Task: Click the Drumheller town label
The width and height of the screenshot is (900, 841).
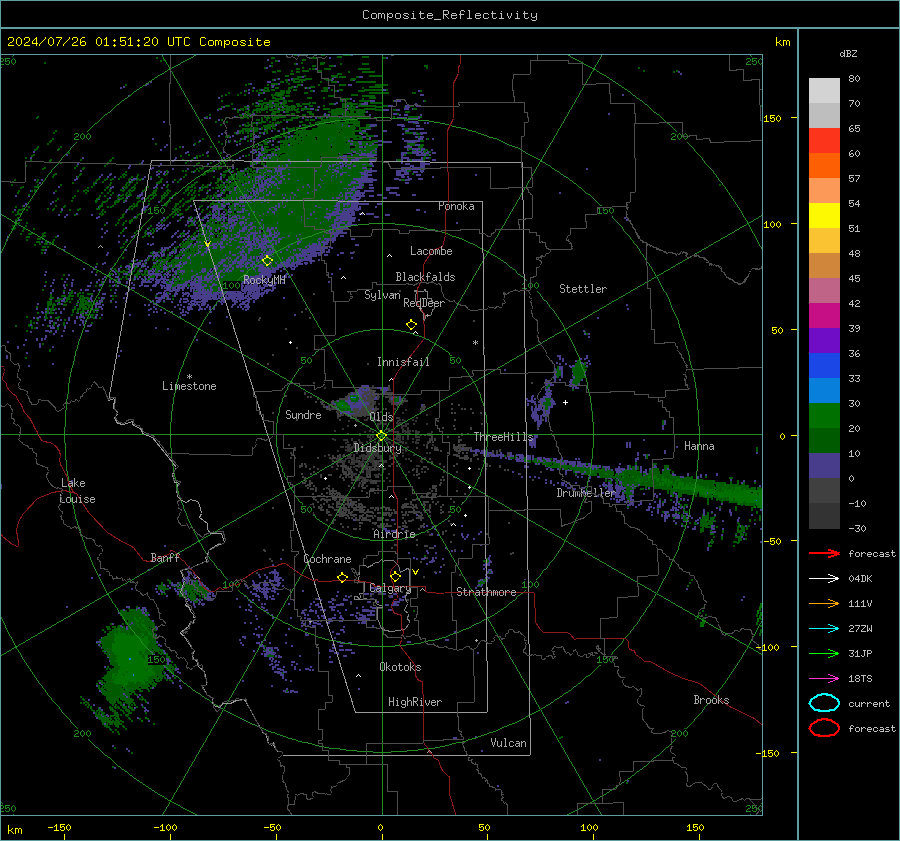Action: coord(586,493)
